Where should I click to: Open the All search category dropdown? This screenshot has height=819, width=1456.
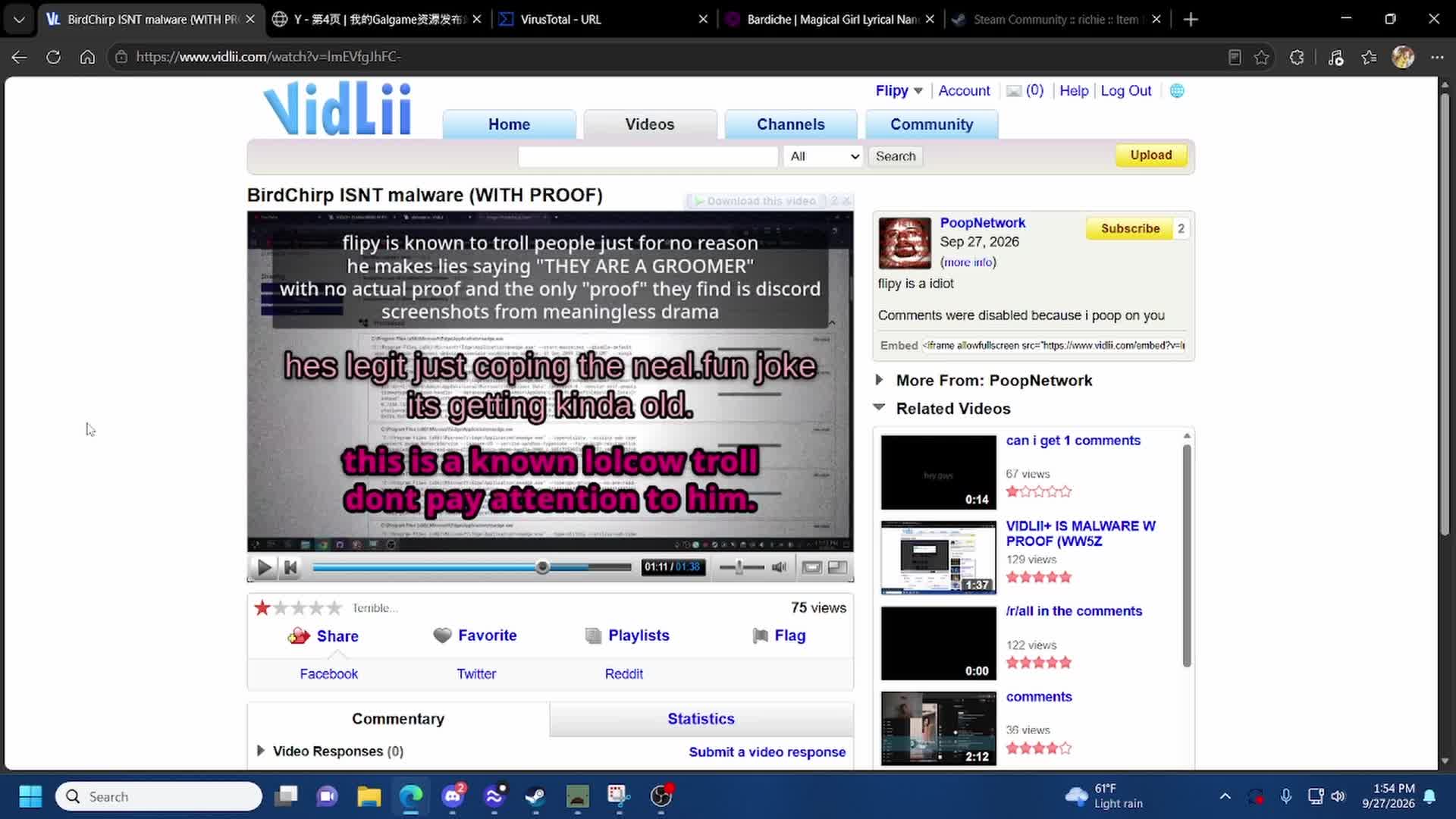(824, 156)
